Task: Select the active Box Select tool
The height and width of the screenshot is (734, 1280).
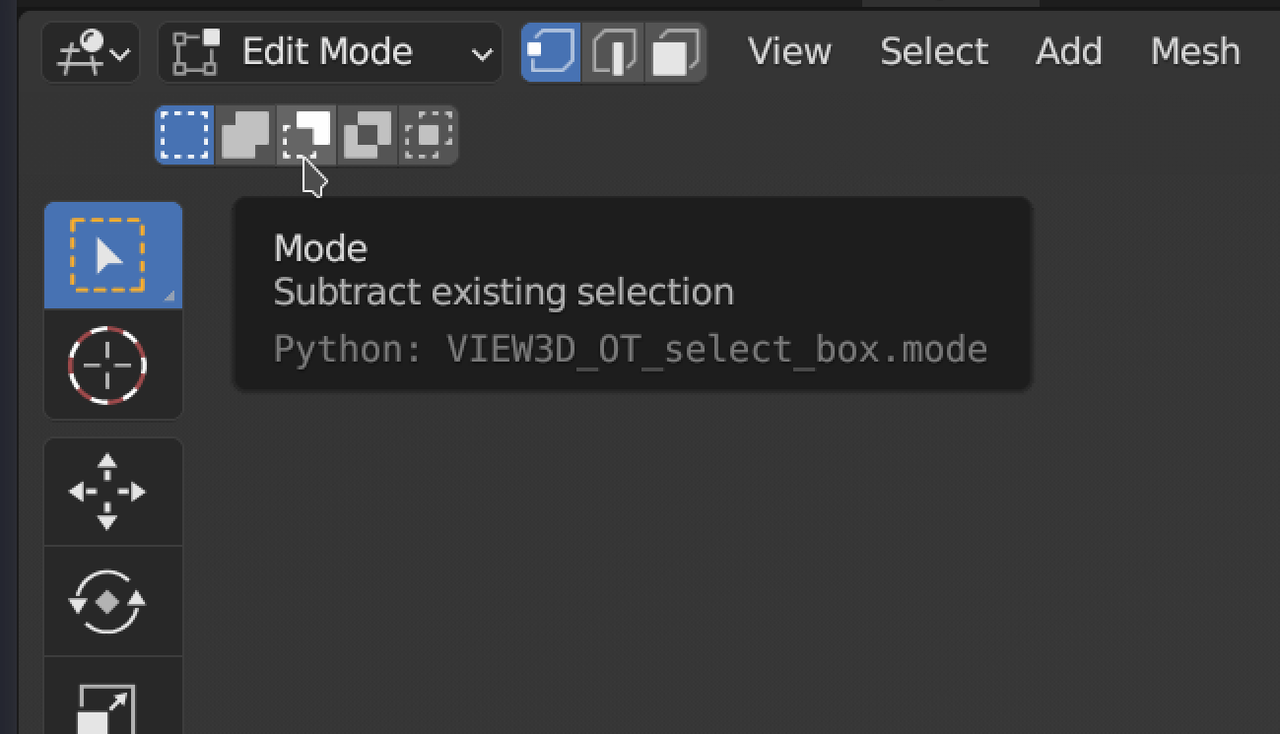Action: click(113, 255)
